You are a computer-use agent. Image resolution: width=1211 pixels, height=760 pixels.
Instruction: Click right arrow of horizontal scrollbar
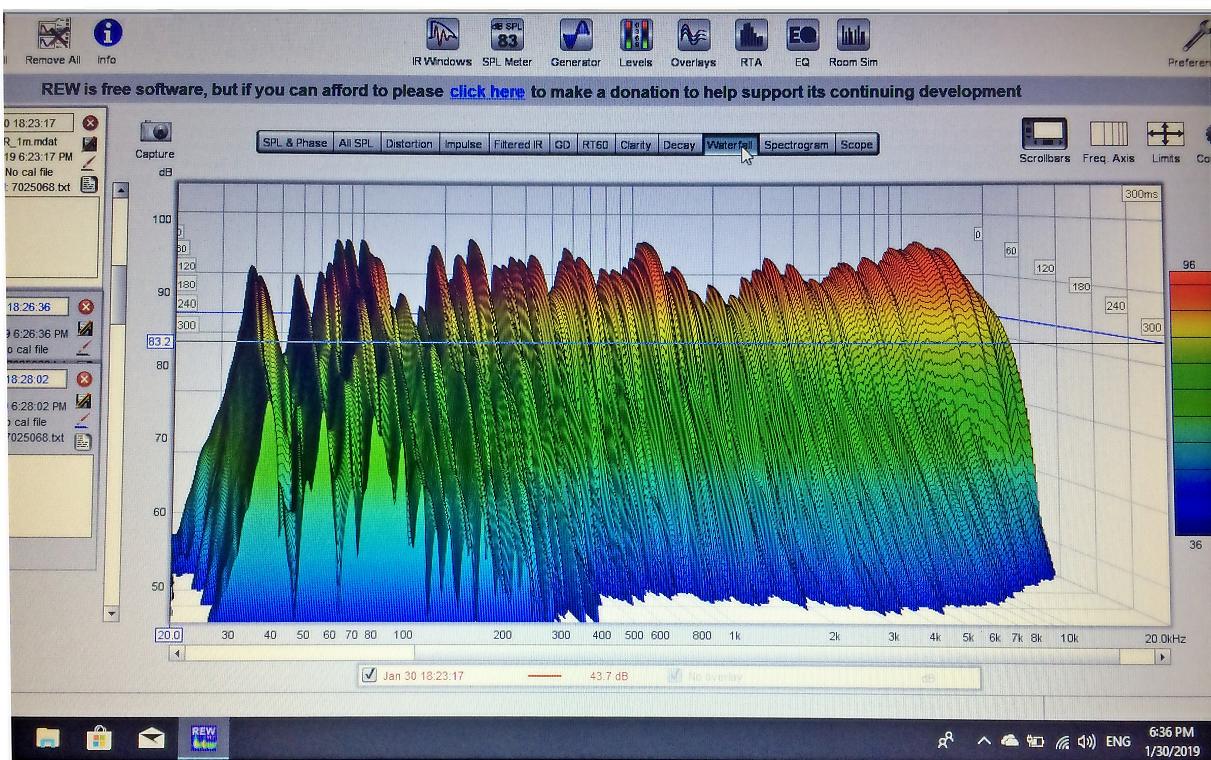pyautogui.click(x=1162, y=656)
